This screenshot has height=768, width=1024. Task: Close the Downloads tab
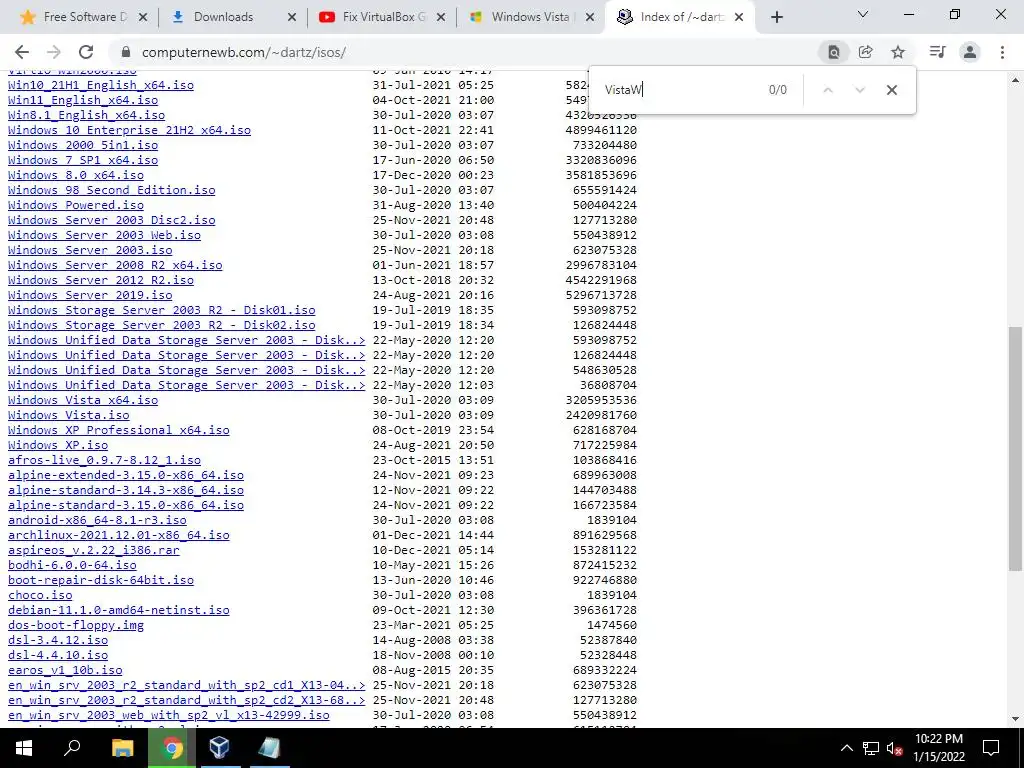tap(292, 17)
